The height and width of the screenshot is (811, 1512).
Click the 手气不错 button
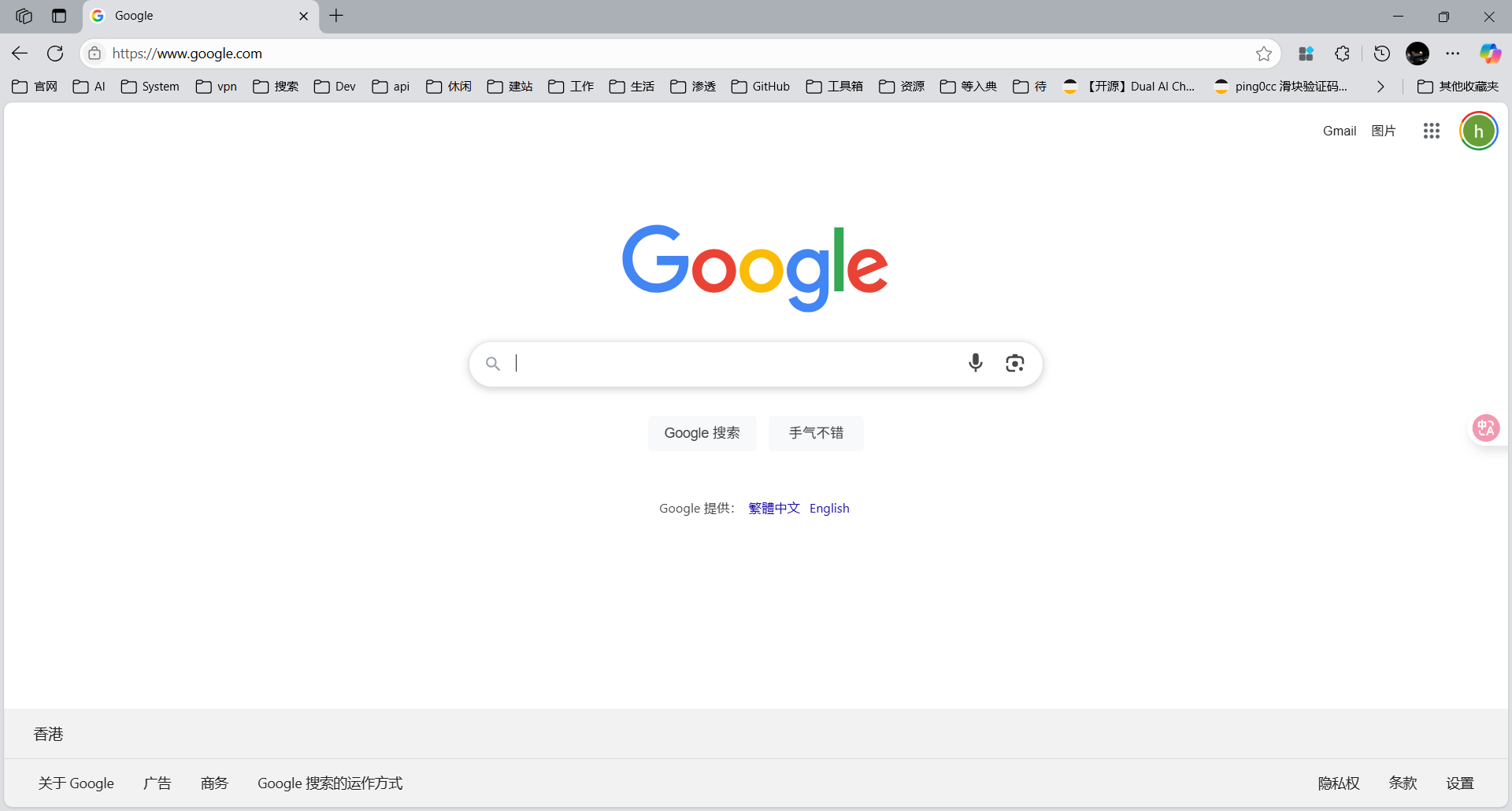click(817, 433)
